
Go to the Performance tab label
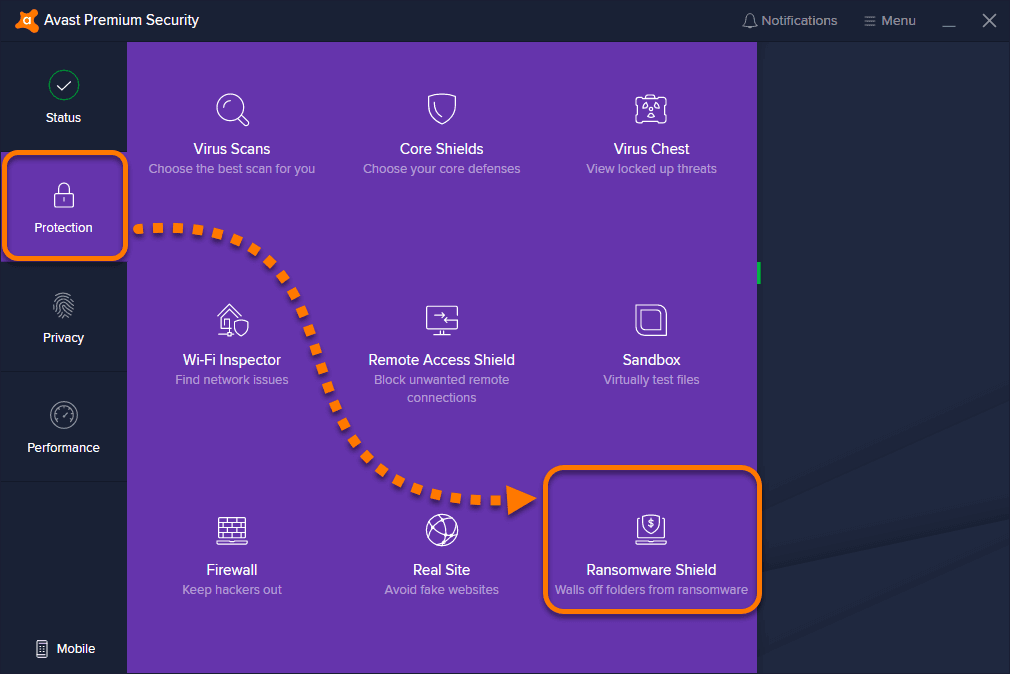[64, 448]
